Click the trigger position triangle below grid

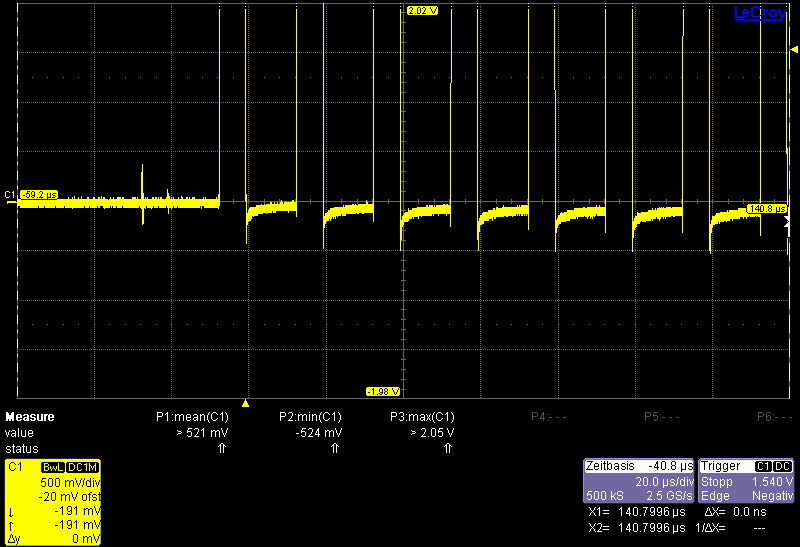coord(246,401)
